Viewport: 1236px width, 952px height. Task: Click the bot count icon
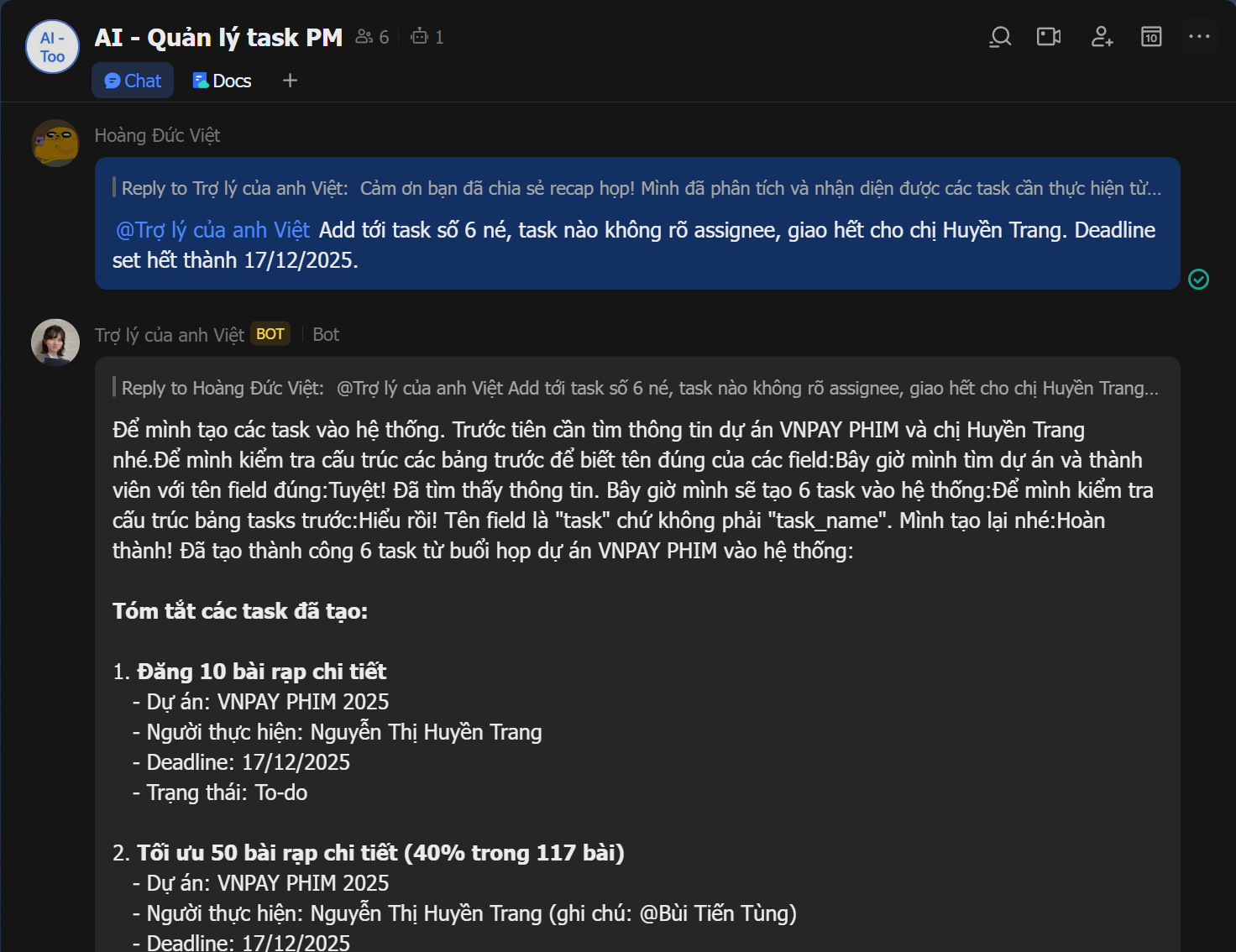tap(427, 37)
